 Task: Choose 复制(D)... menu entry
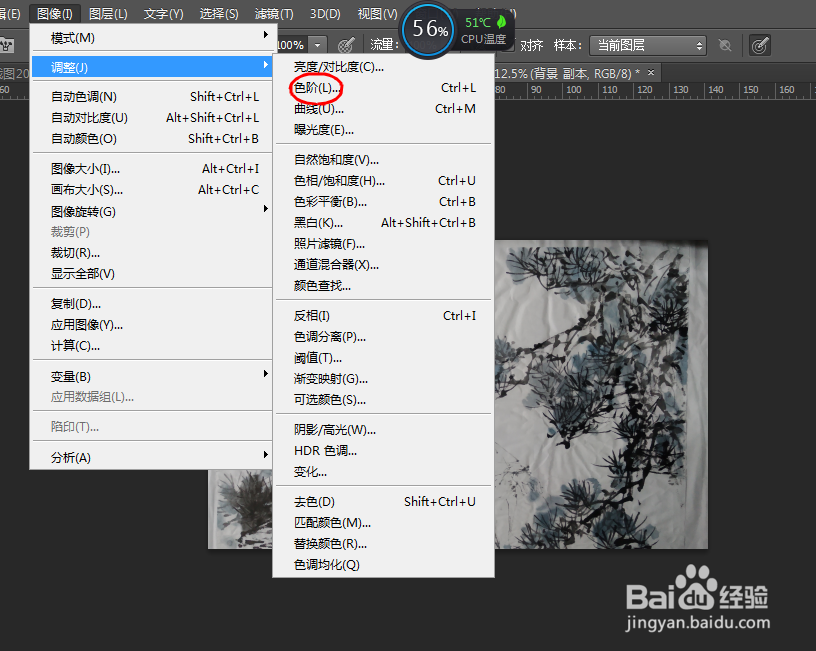[152, 304]
